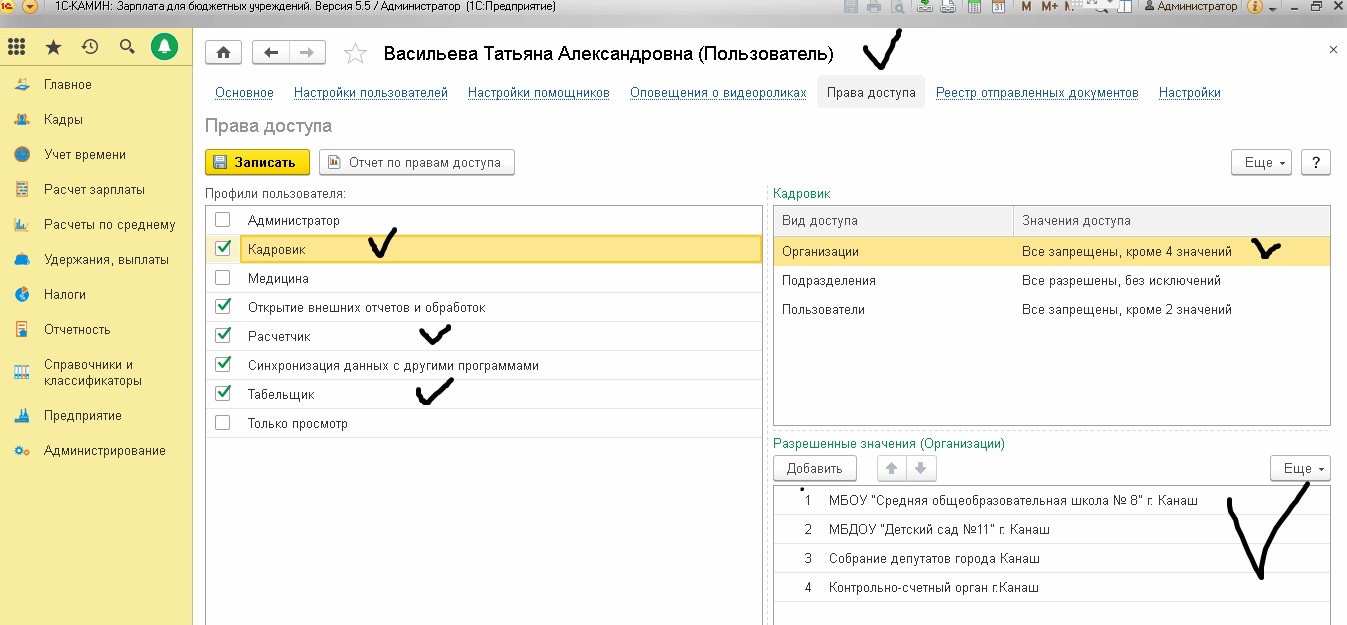Open the sections menu grid icon
This screenshot has width=1347, height=625.
[x=16, y=47]
